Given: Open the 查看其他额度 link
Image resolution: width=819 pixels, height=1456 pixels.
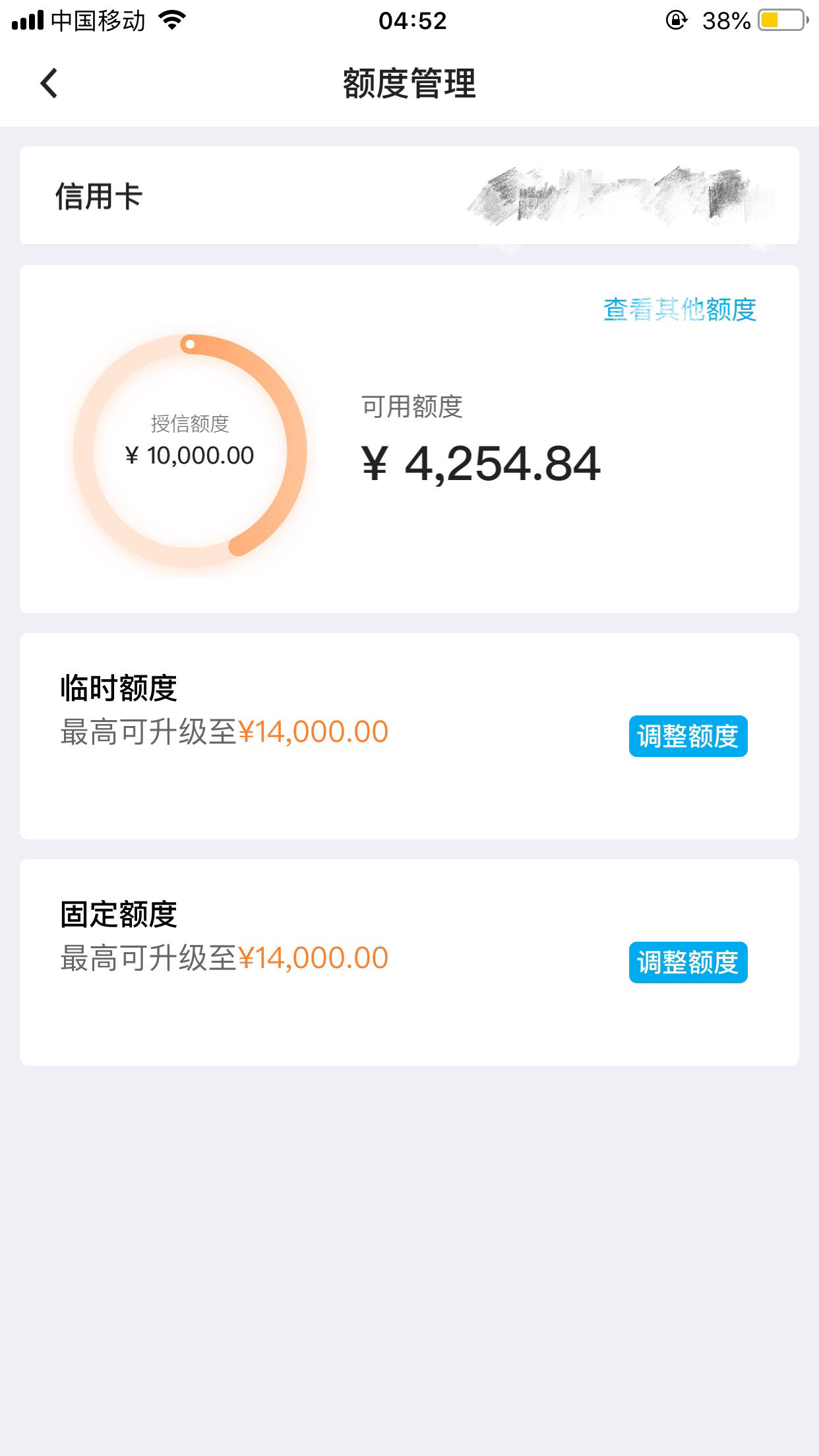Looking at the screenshot, I should pos(680,309).
